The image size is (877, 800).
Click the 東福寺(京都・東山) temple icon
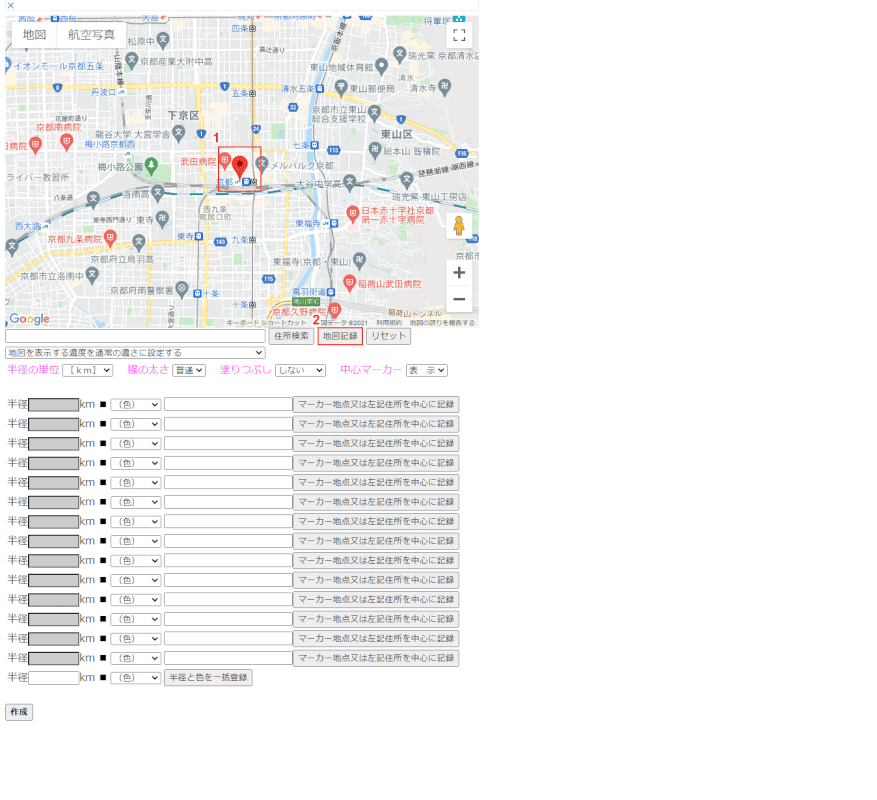359,260
